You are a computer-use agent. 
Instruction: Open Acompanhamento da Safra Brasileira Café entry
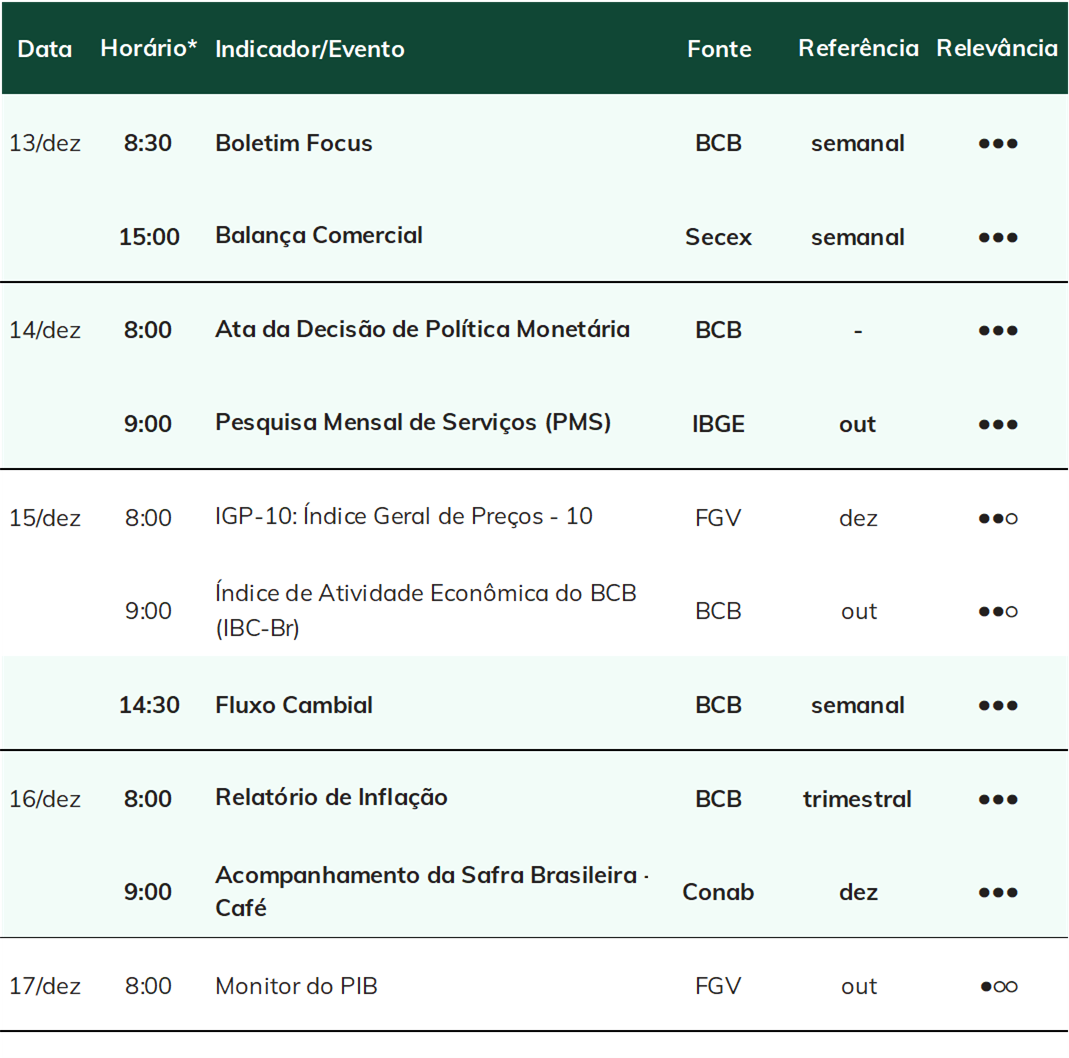[x=432, y=891]
